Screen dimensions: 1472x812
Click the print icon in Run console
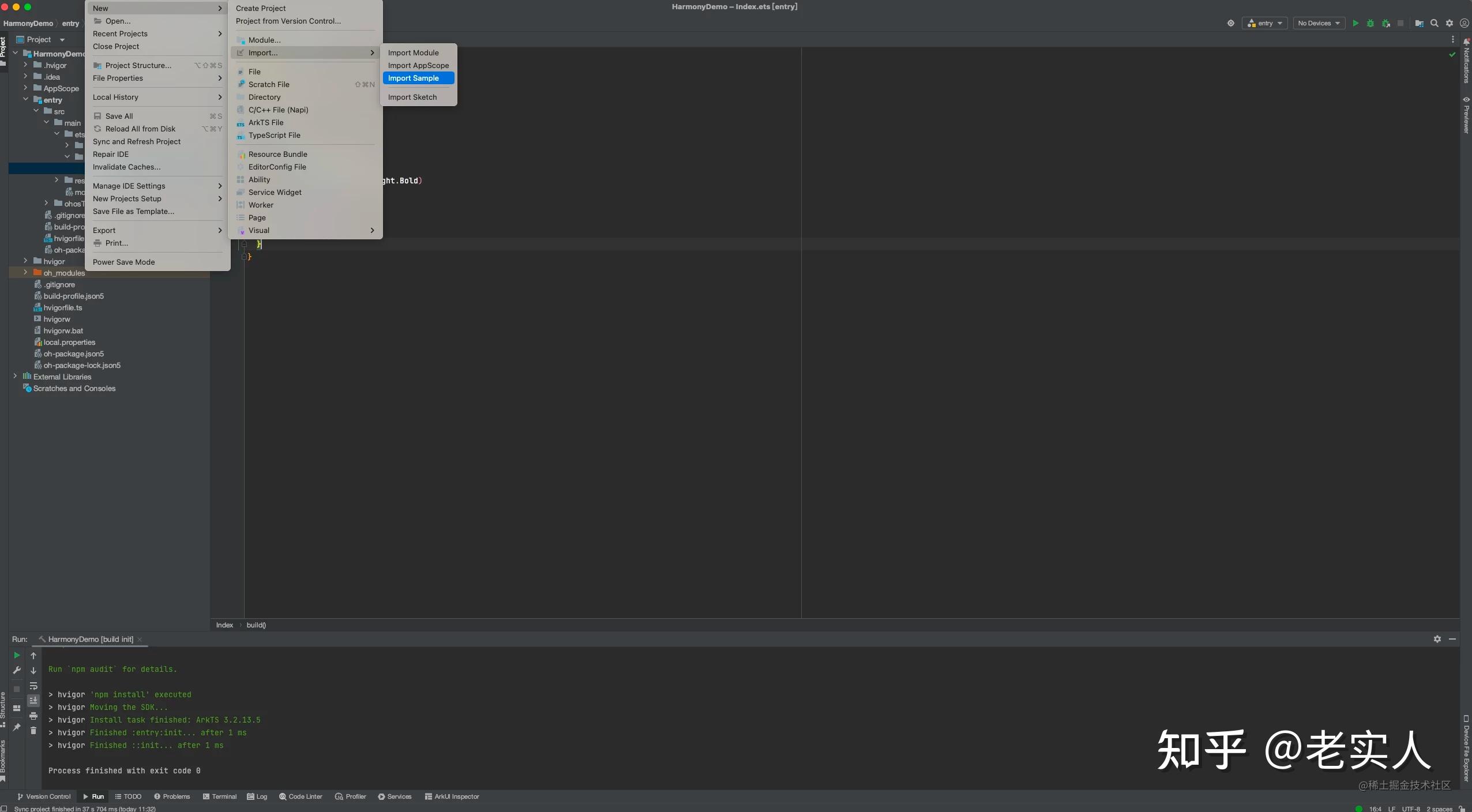[33, 716]
